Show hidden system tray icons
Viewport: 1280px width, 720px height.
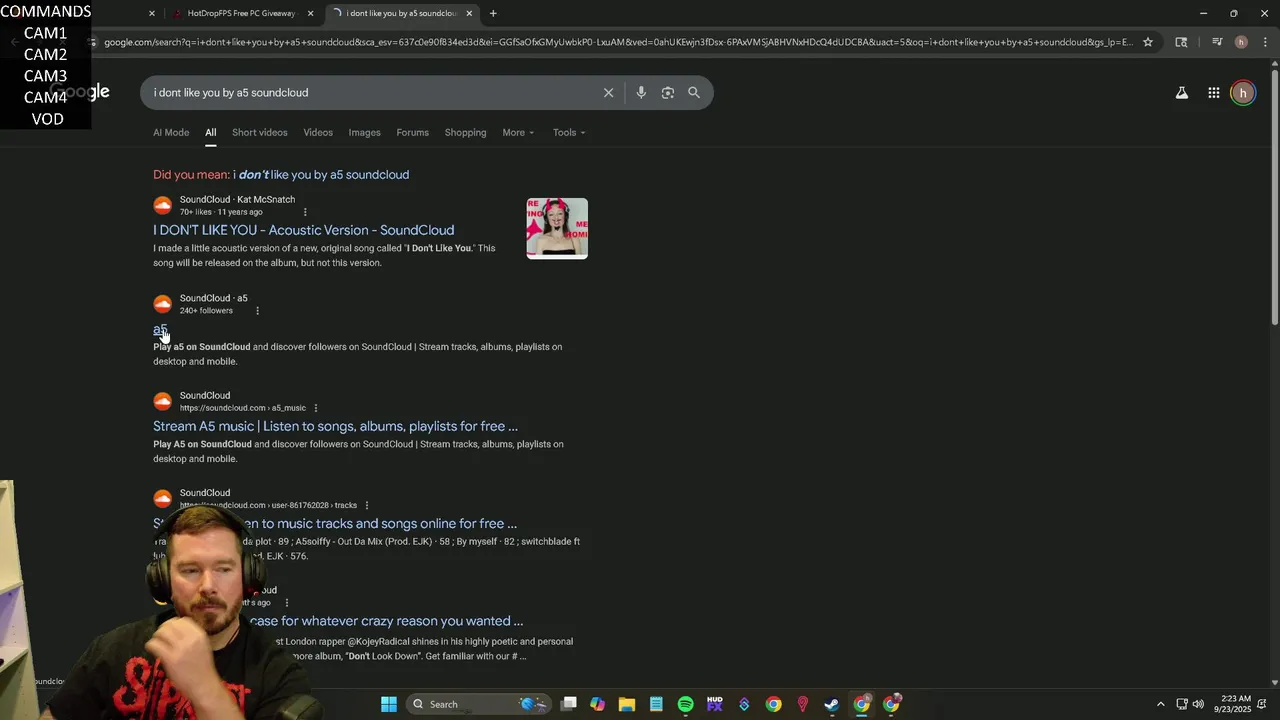tap(1160, 704)
